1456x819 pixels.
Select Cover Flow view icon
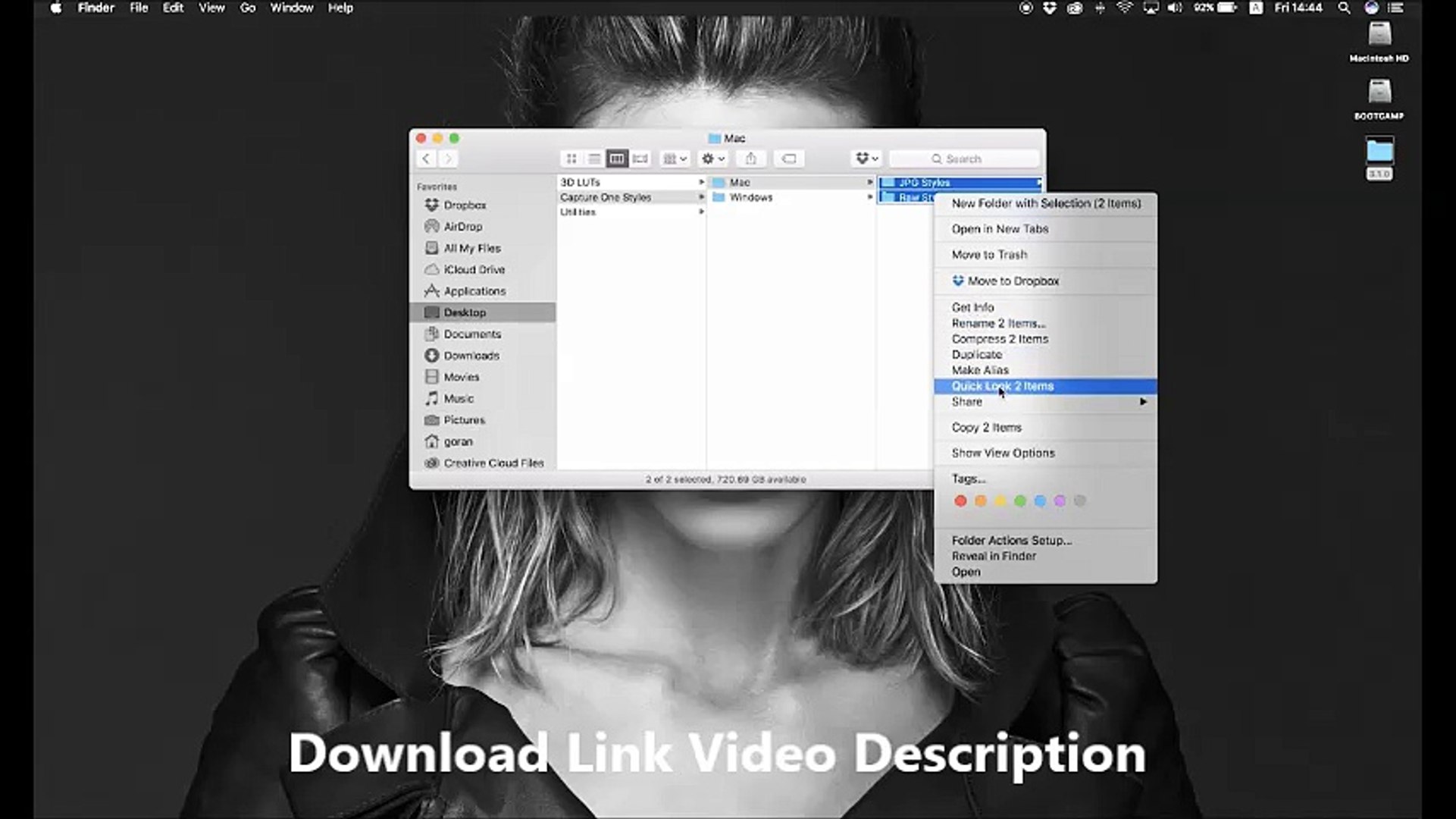click(x=640, y=158)
